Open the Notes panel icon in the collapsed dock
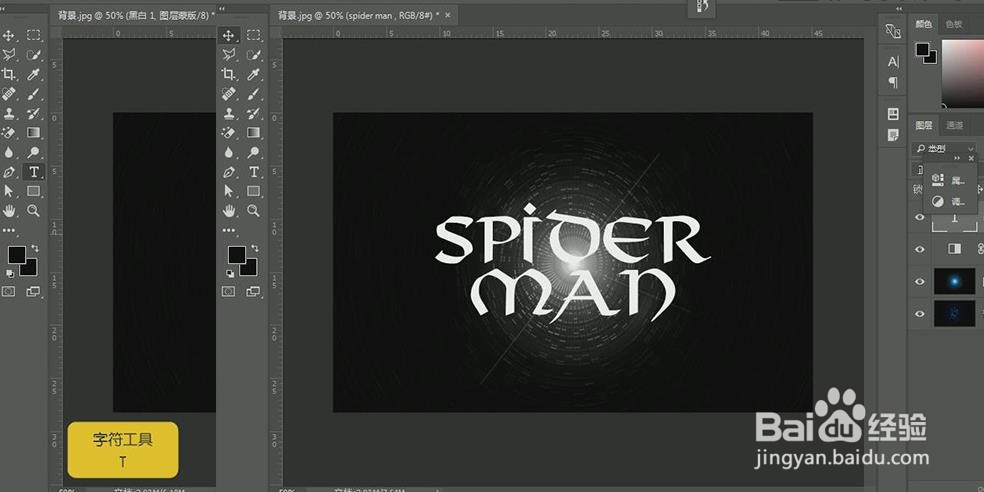Image resolution: width=984 pixels, height=492 pixels. [893, 134]
